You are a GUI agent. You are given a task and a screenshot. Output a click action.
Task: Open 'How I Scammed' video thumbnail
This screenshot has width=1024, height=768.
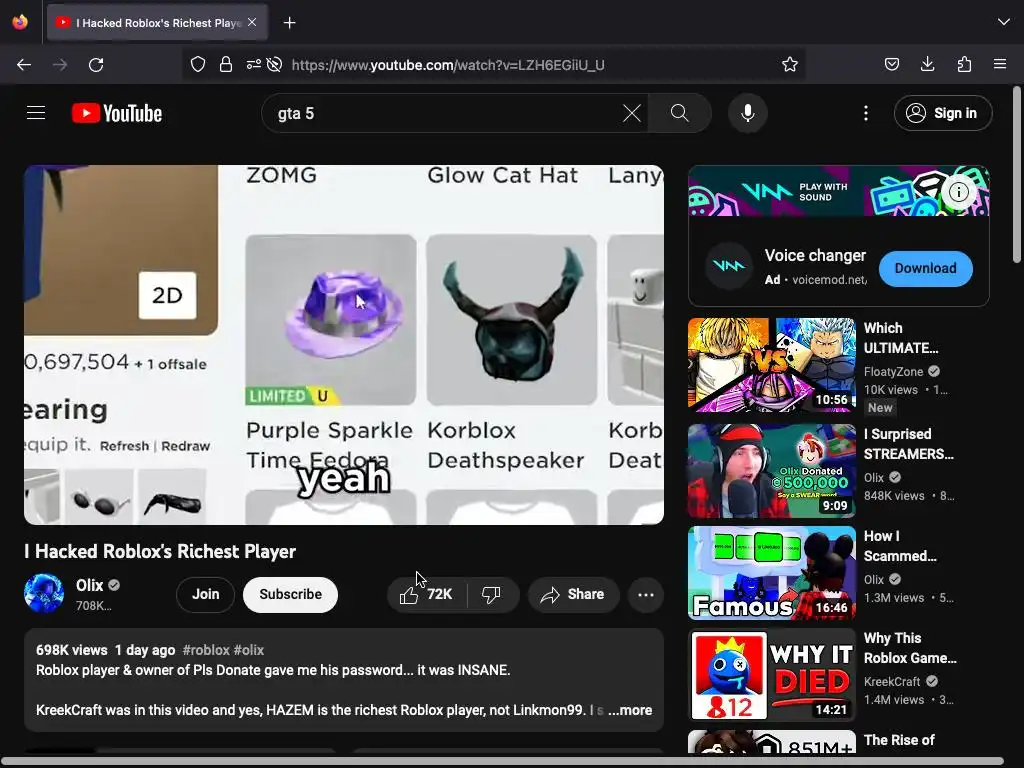pyautogui.click(x=772, y=573)
